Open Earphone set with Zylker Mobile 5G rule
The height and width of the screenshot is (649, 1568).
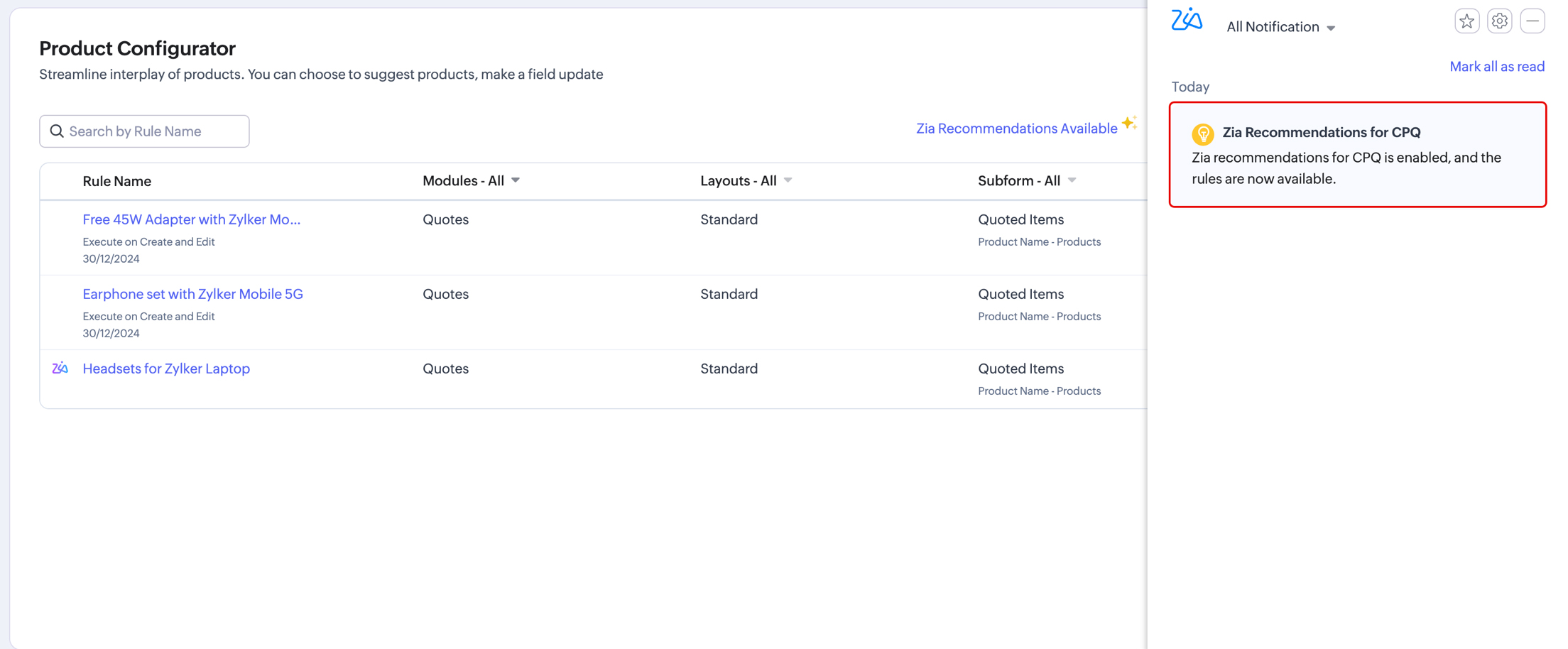pyautogui.click(x=192, y=294)
